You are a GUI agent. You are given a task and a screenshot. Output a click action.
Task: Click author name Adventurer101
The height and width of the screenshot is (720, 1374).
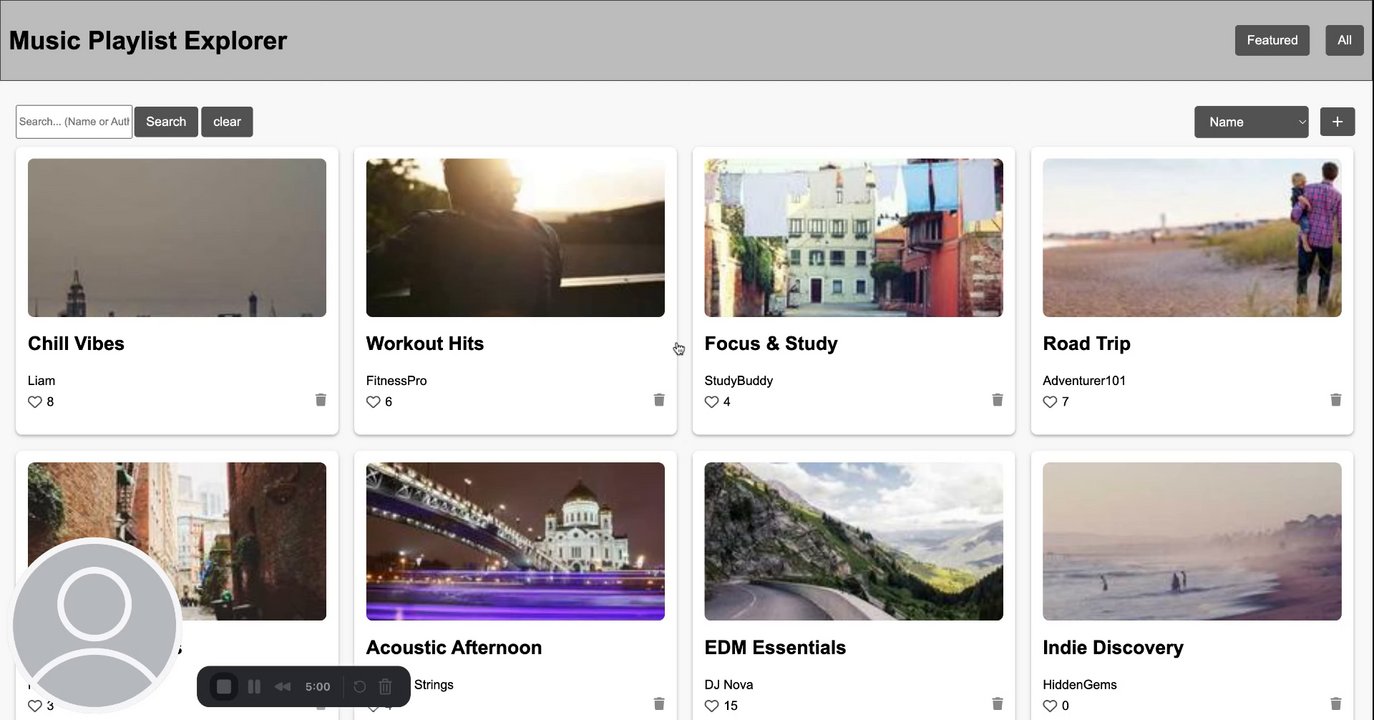pyautogui.click(x=1085, y=381)
